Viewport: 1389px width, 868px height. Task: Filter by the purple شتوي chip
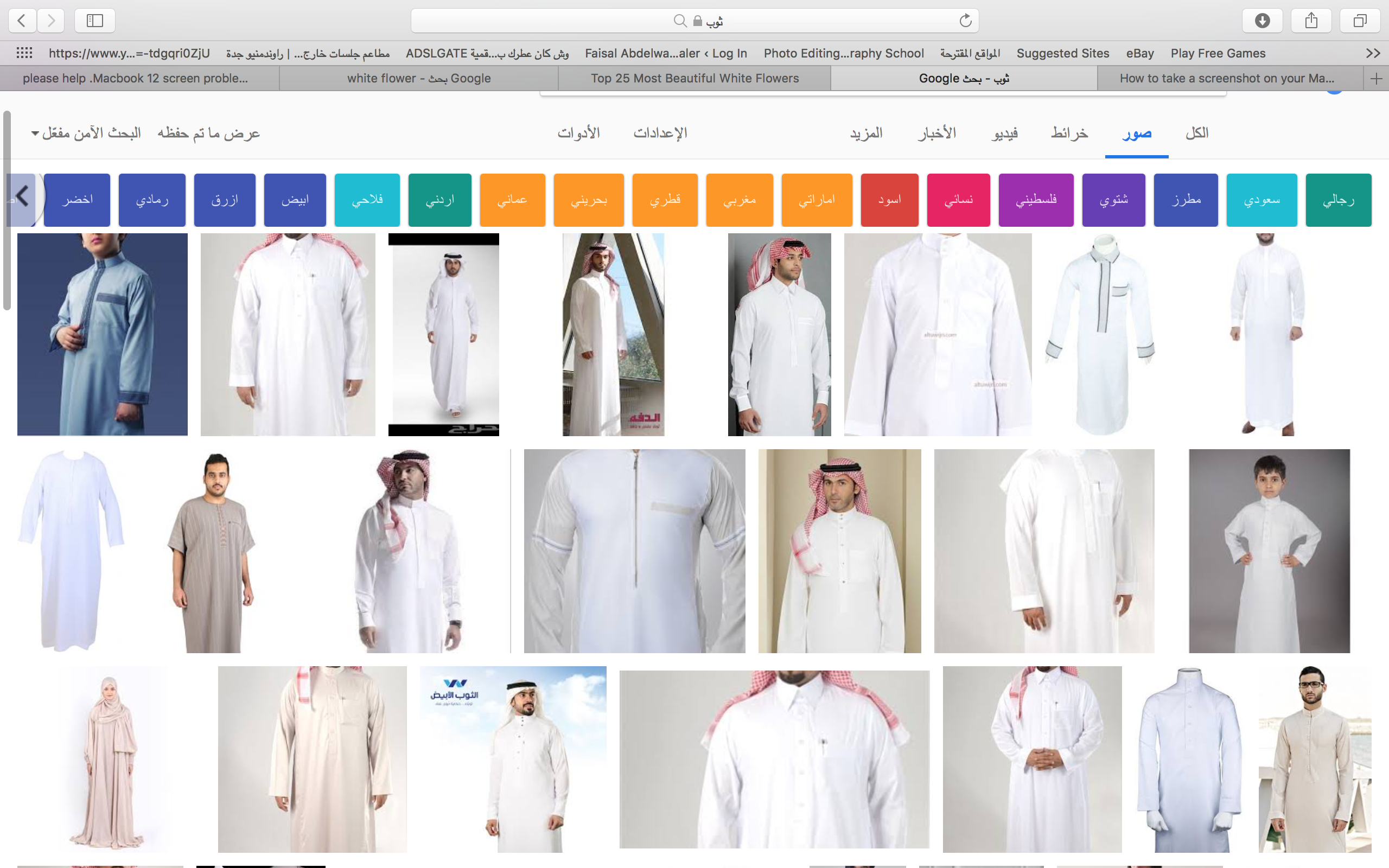pos(1113,200)
